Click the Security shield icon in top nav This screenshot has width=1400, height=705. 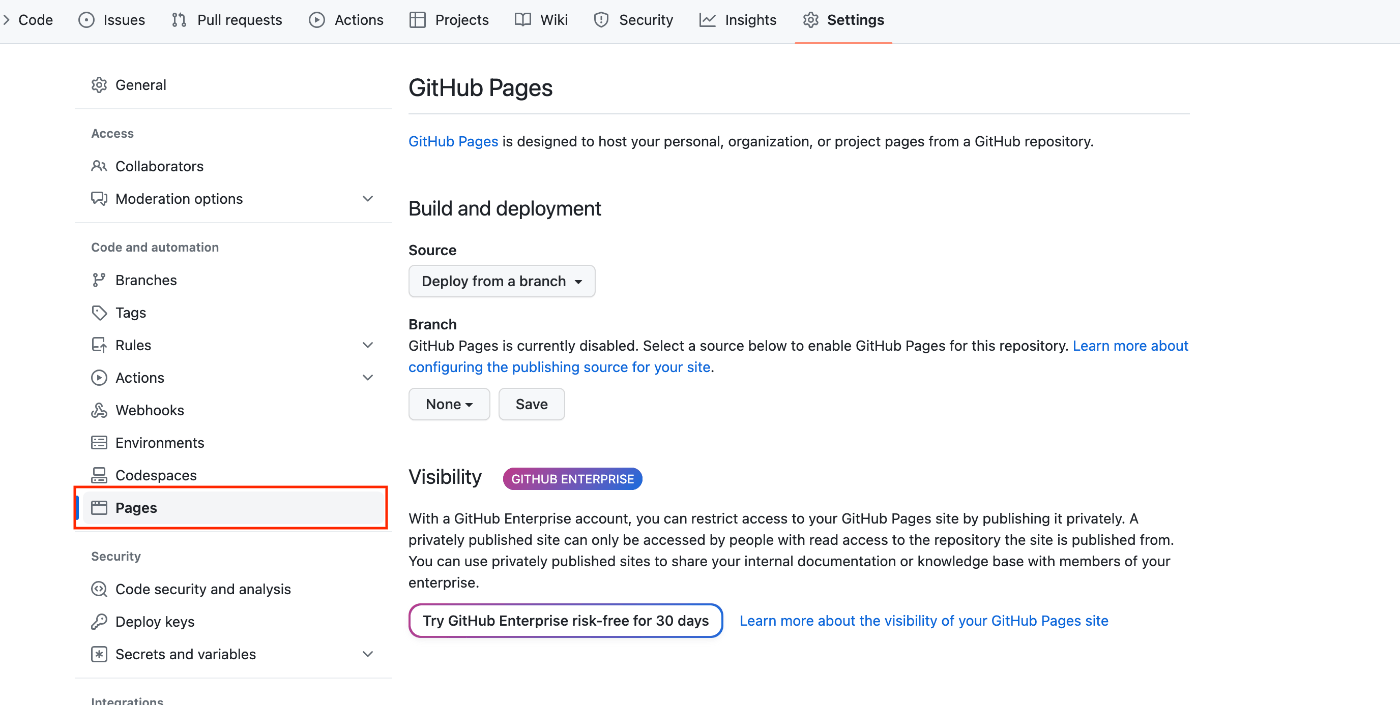[x=601, y=20]
